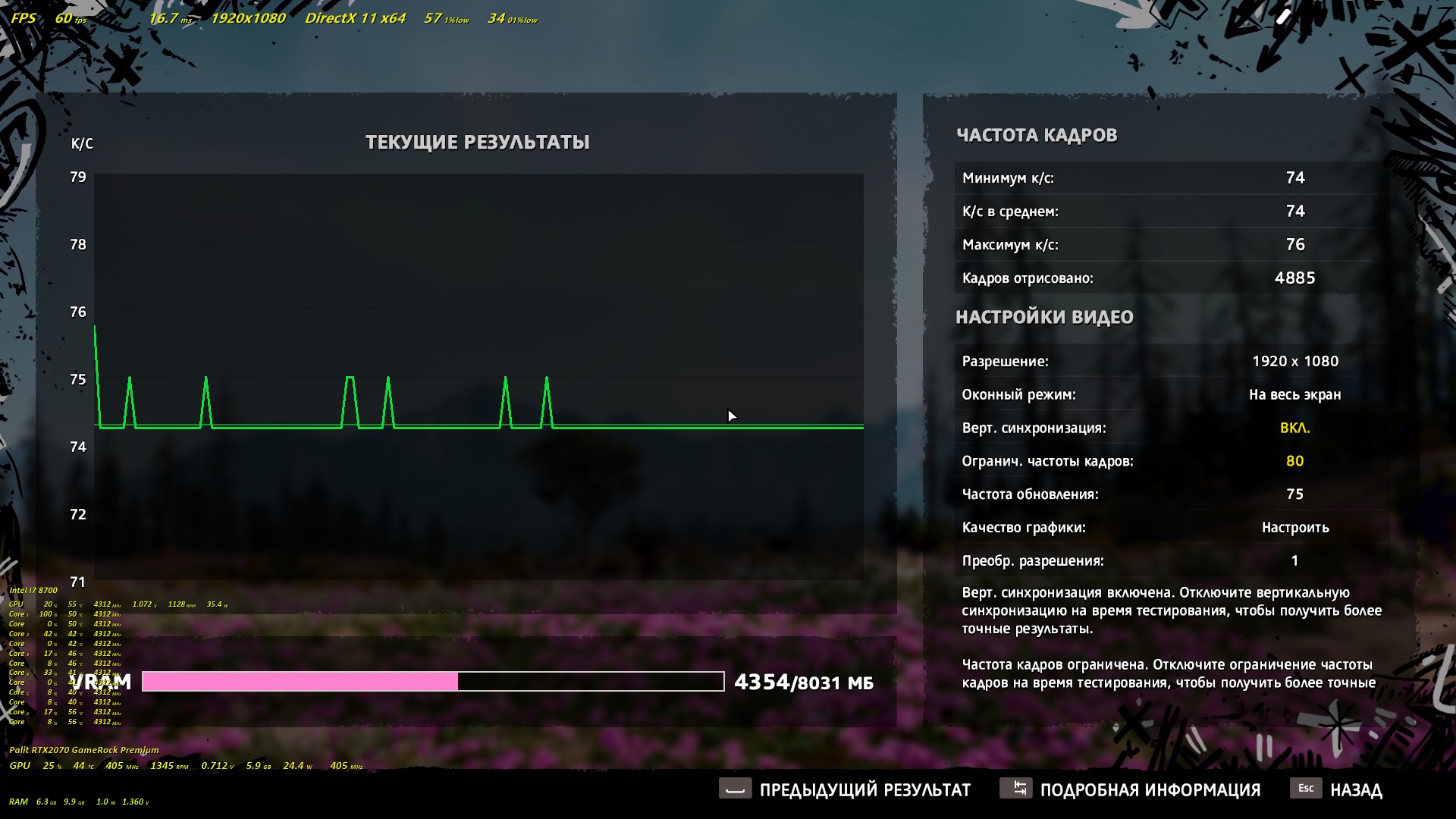
Task: Select the Огранич. частоты кадров 80 value
Action: pos(1294,461)
